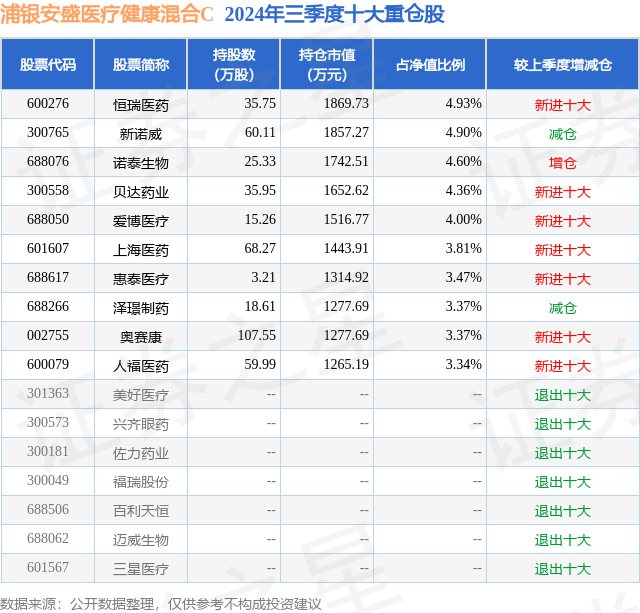The width and height of the screenshot is (640, 613).
Task: Select stock name 新诺威
Action: pos(141,134)
